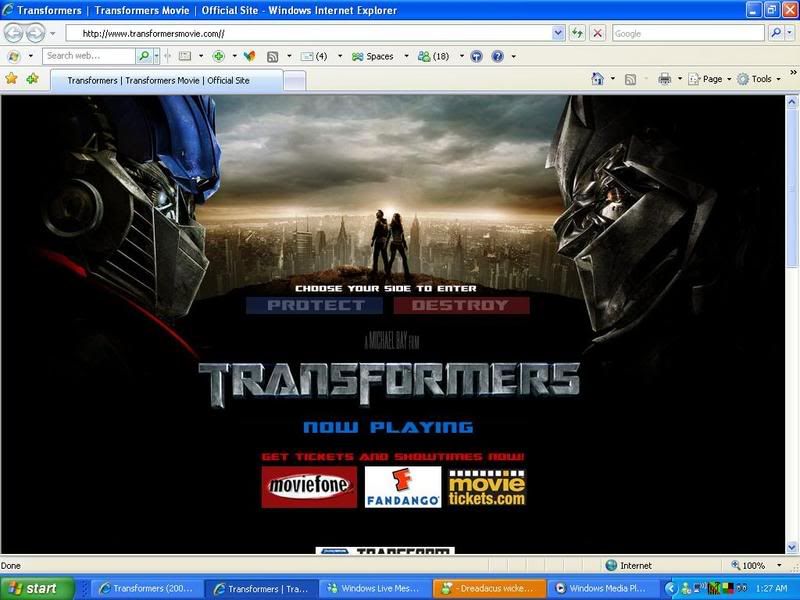The height and width of the screenshot is (600, 800).
Task: Choose the PROTECT side button
Action: point(314,305)
